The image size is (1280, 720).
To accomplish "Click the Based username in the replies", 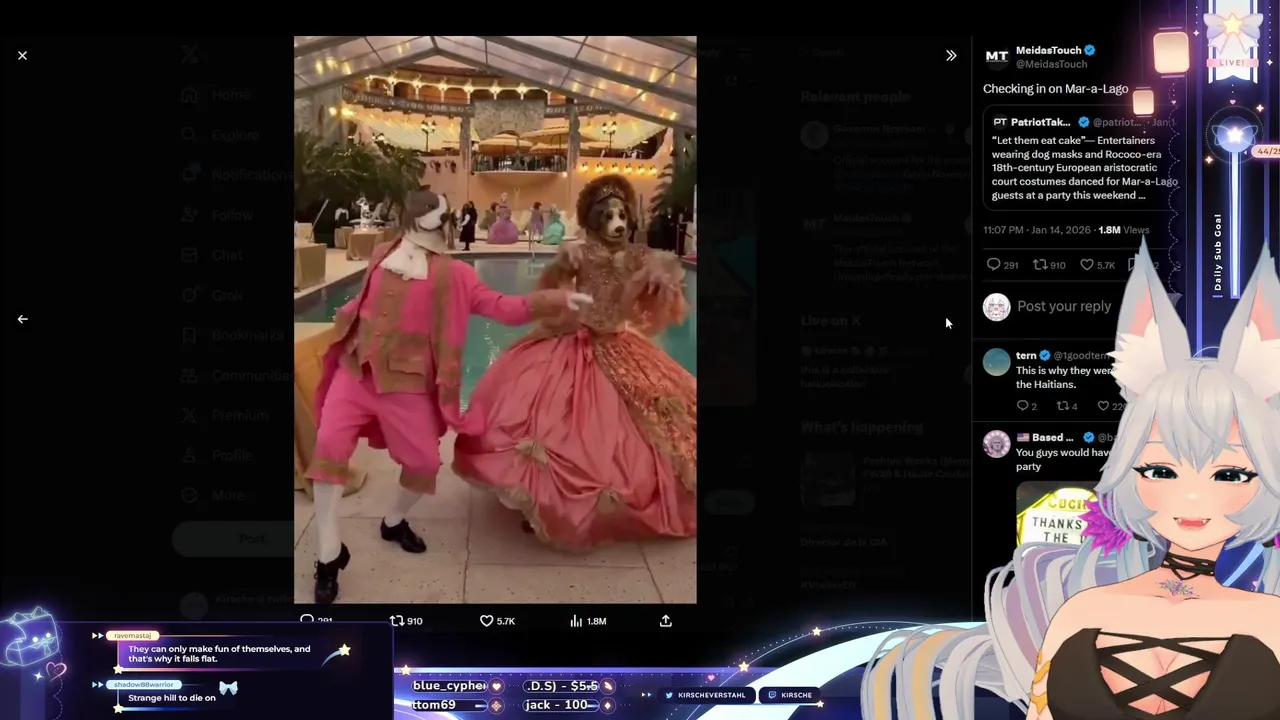I will (x=1045, y=437).
